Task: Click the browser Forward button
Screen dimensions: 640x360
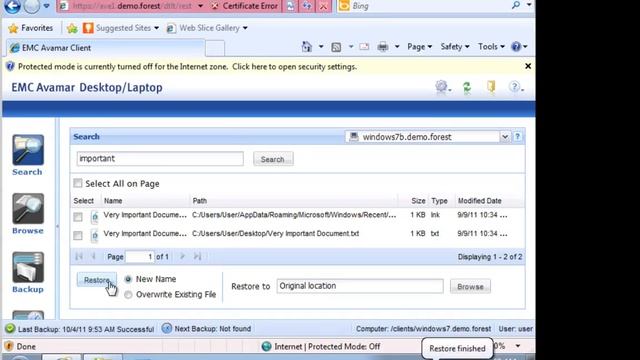Action: (x=32, y=6)
